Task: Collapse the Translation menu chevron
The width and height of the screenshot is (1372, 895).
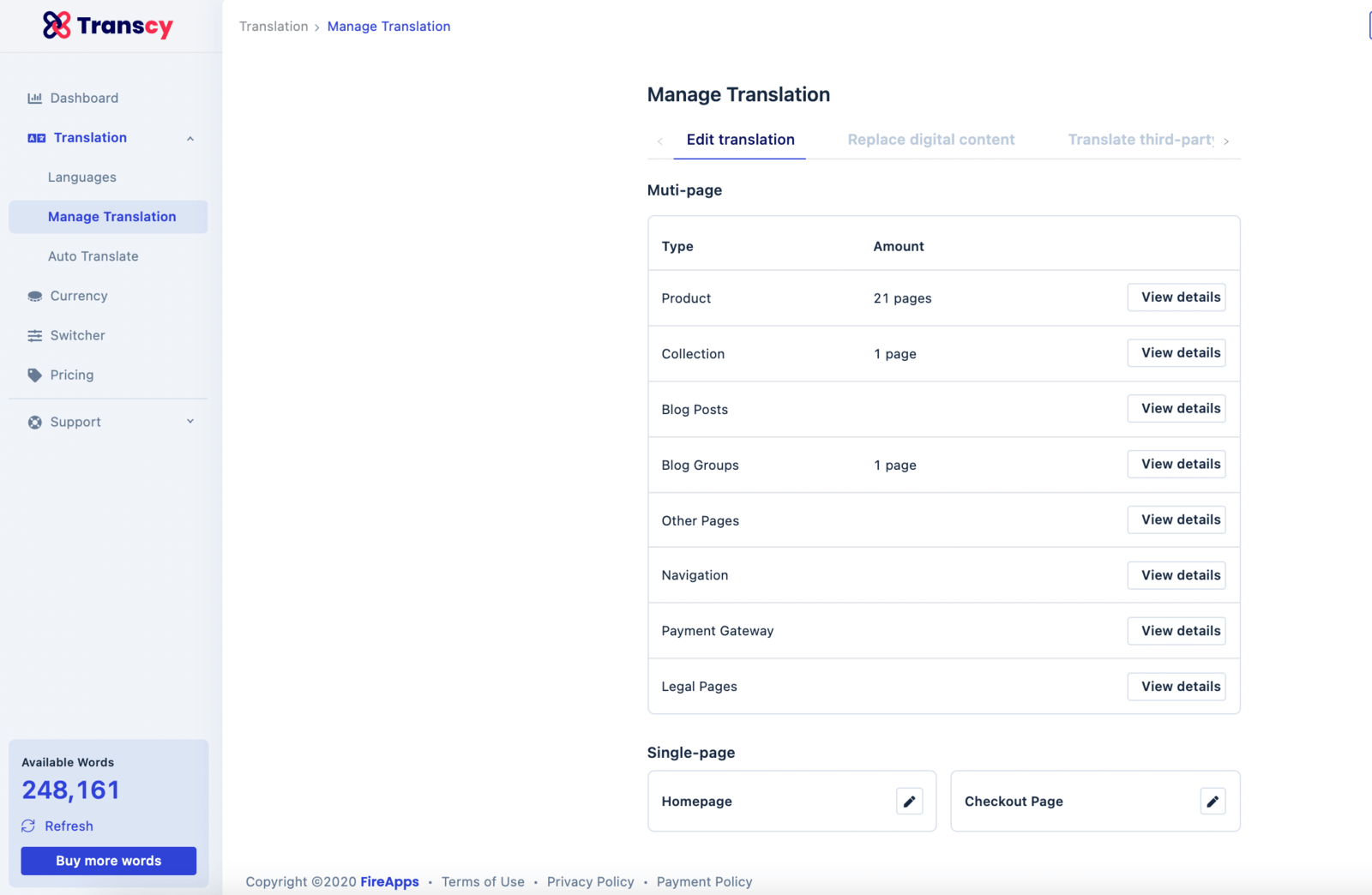Action: click(x=190, y=138)
